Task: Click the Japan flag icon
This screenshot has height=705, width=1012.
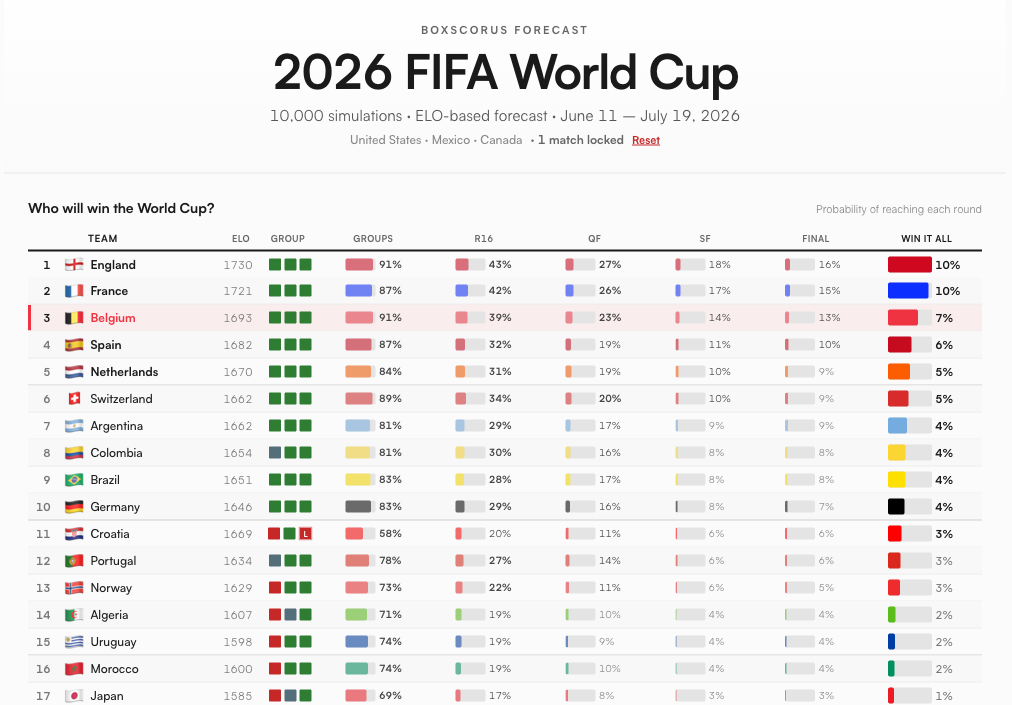Action: tap(73, 695)
